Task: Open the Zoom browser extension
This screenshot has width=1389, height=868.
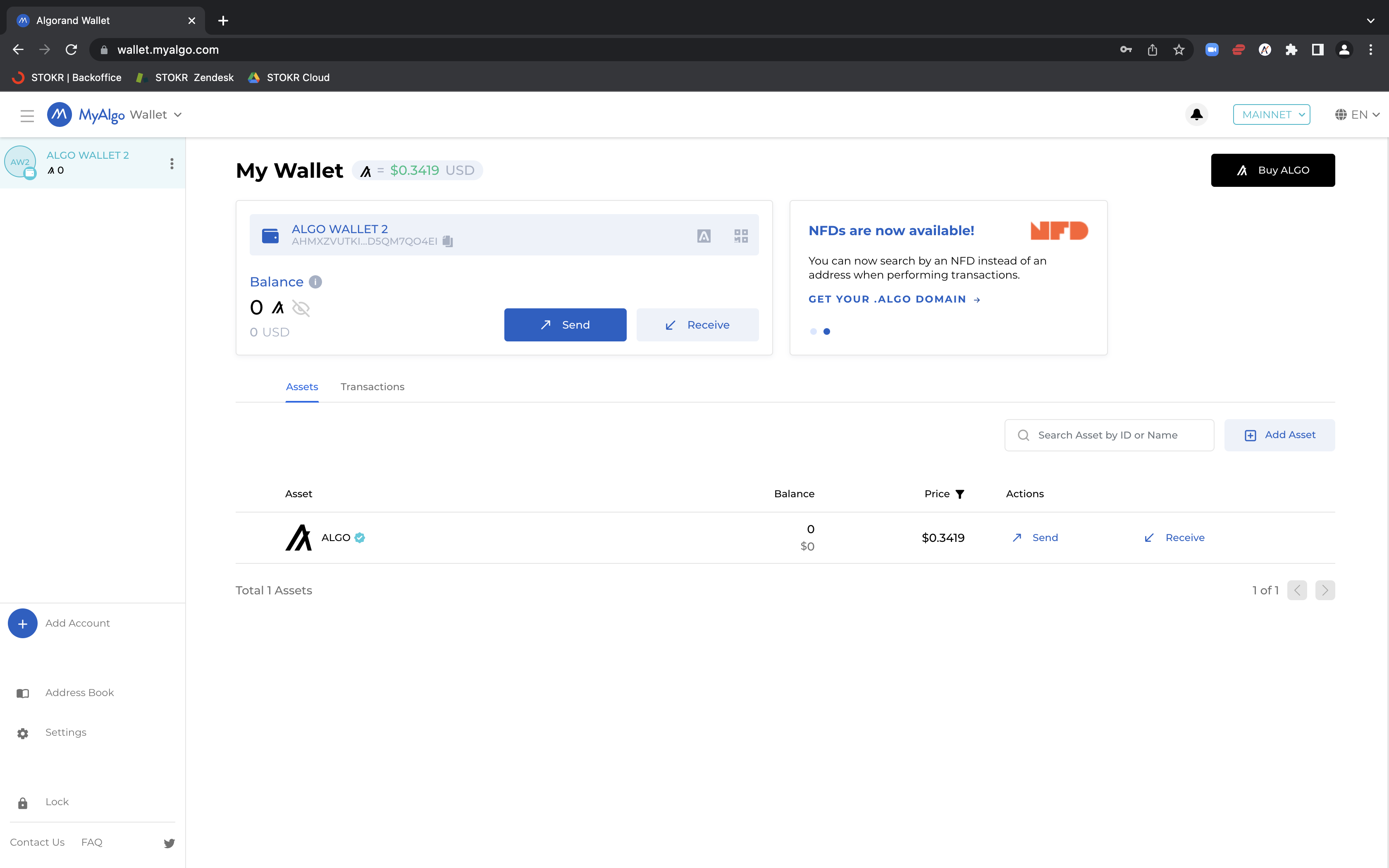Action: (x=1212, y=50)
